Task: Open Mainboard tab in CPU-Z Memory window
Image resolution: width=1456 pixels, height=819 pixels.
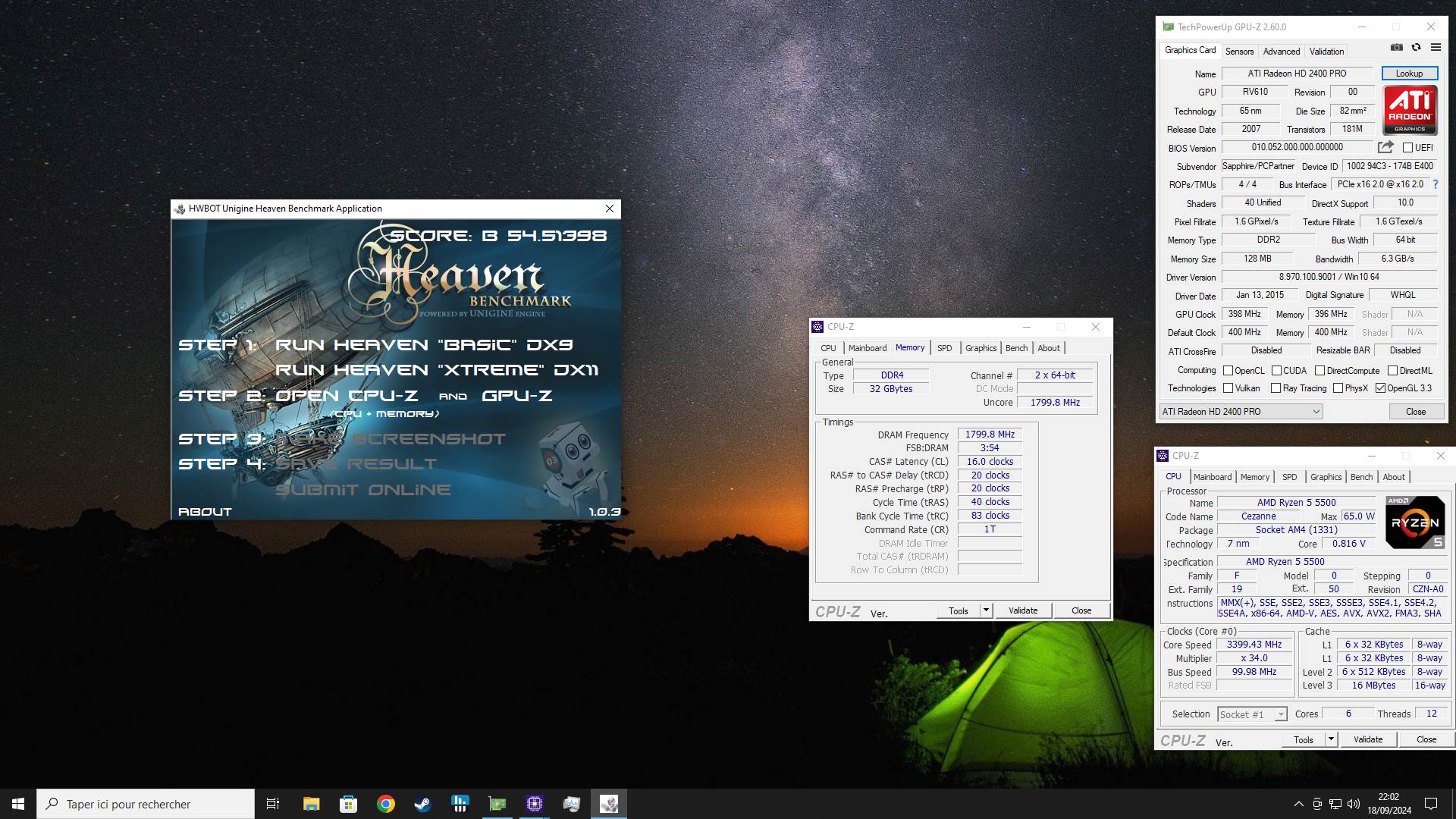Action: 867,348
